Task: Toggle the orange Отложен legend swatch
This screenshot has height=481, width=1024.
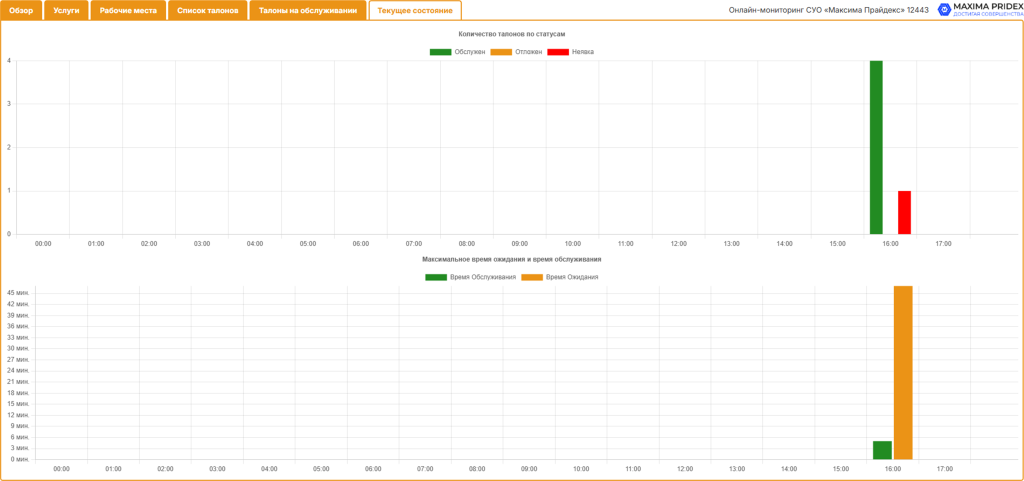Action: [501, 52]
